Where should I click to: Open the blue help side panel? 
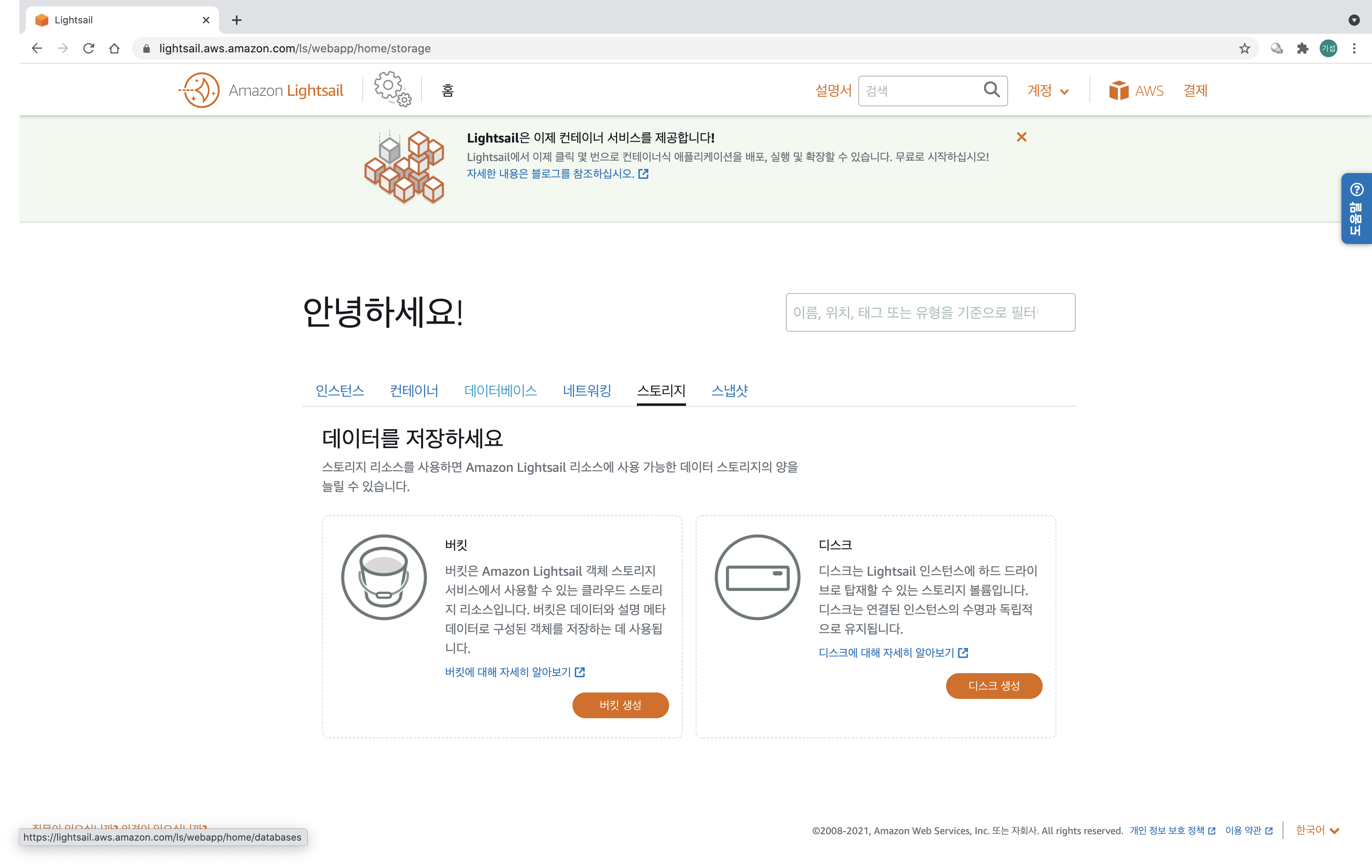(1356, 209)
